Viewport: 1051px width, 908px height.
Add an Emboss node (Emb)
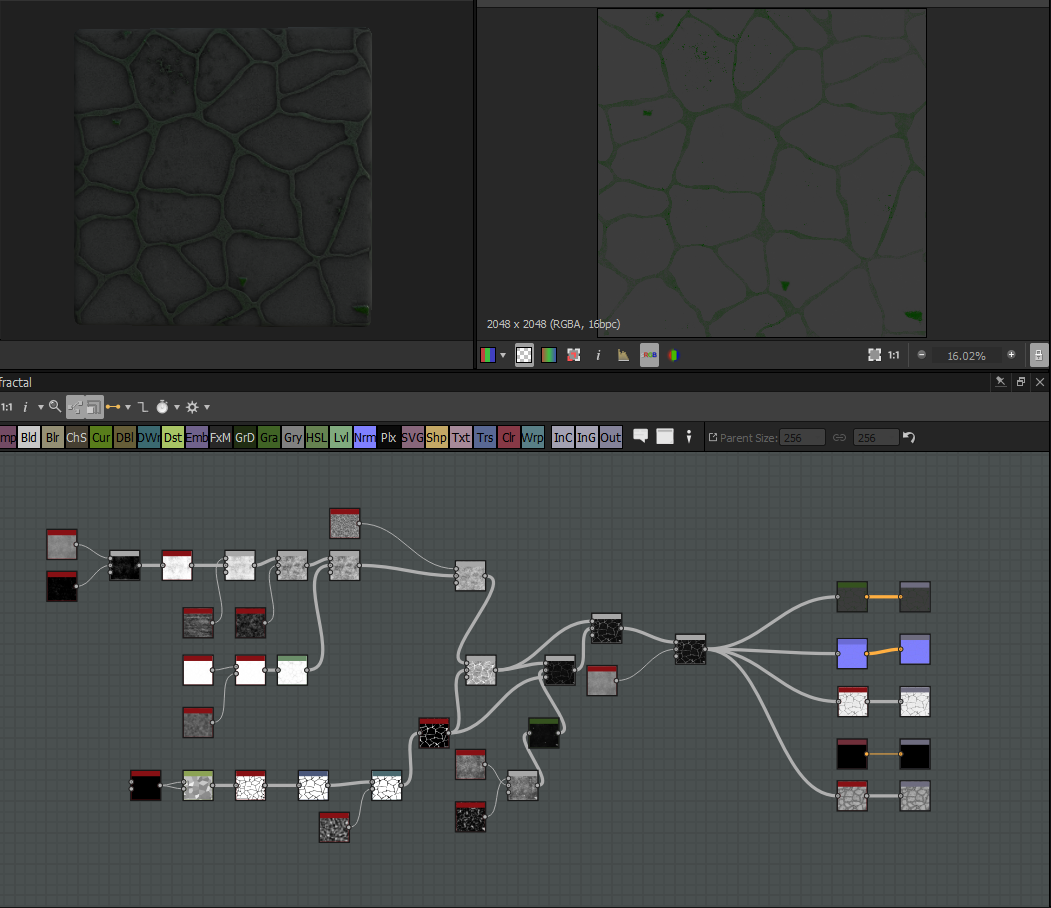pyautogui.click(x=196, y=438)
